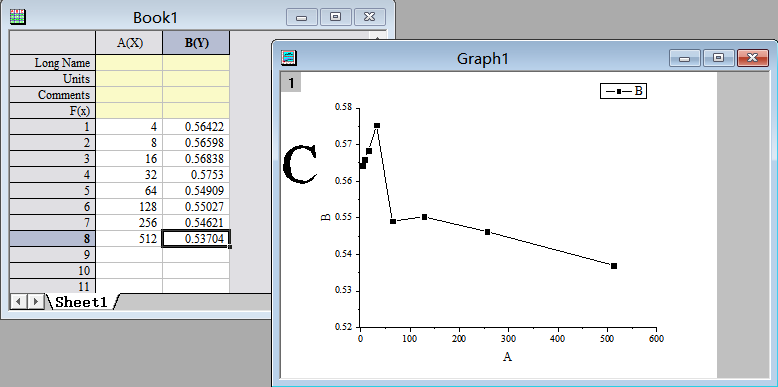
Task: Click the F(x) cell of column B
Action: tap(196, 111)
